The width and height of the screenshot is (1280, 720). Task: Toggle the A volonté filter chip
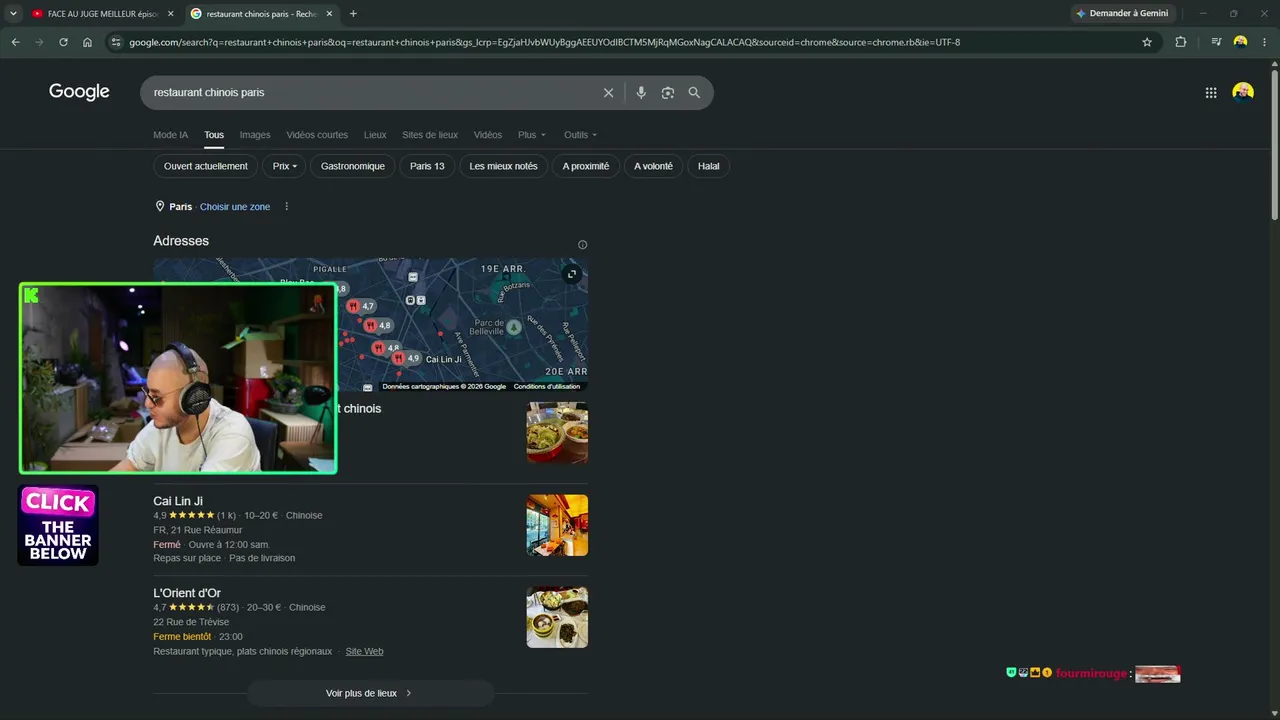click(653, 166)
